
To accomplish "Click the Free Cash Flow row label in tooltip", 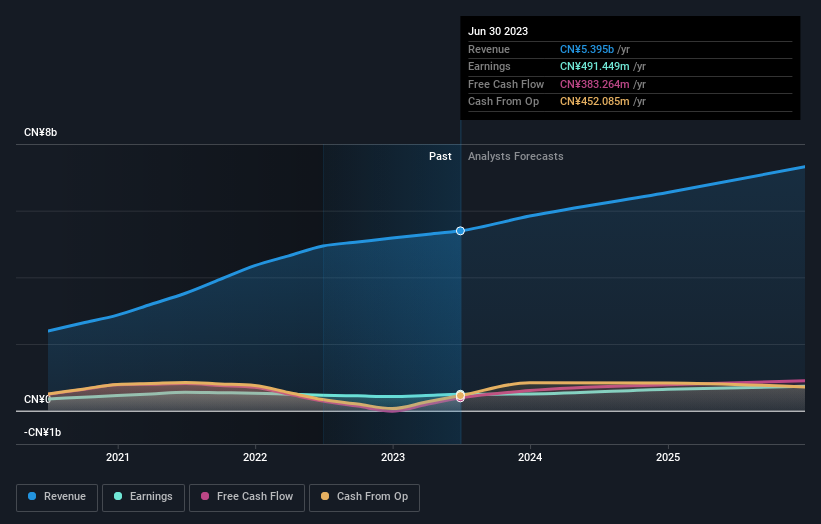I will coord(506,84).
